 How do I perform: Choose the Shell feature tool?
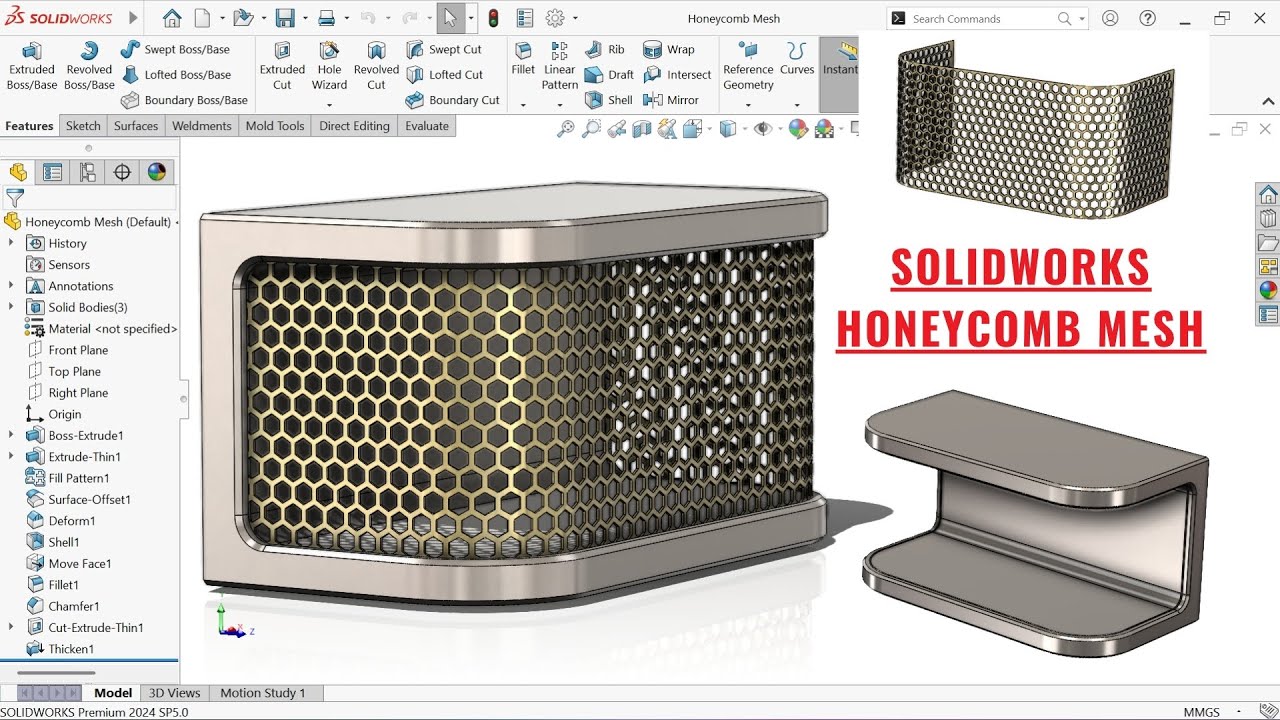pyautogui.click(x=608, y=100)
